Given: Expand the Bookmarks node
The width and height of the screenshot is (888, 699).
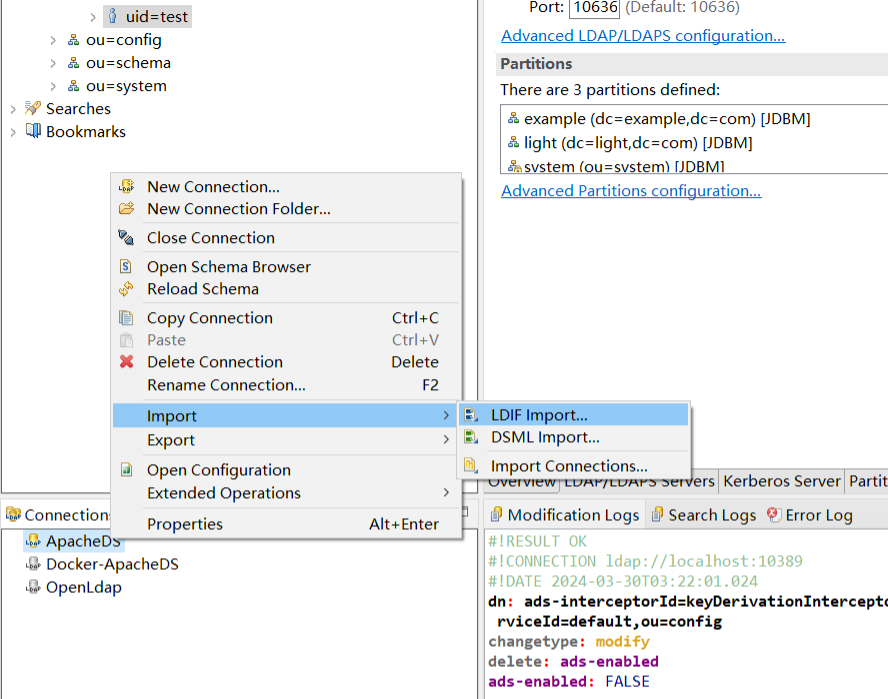Looking at the screenshot, I should click(x=13, y=132).
